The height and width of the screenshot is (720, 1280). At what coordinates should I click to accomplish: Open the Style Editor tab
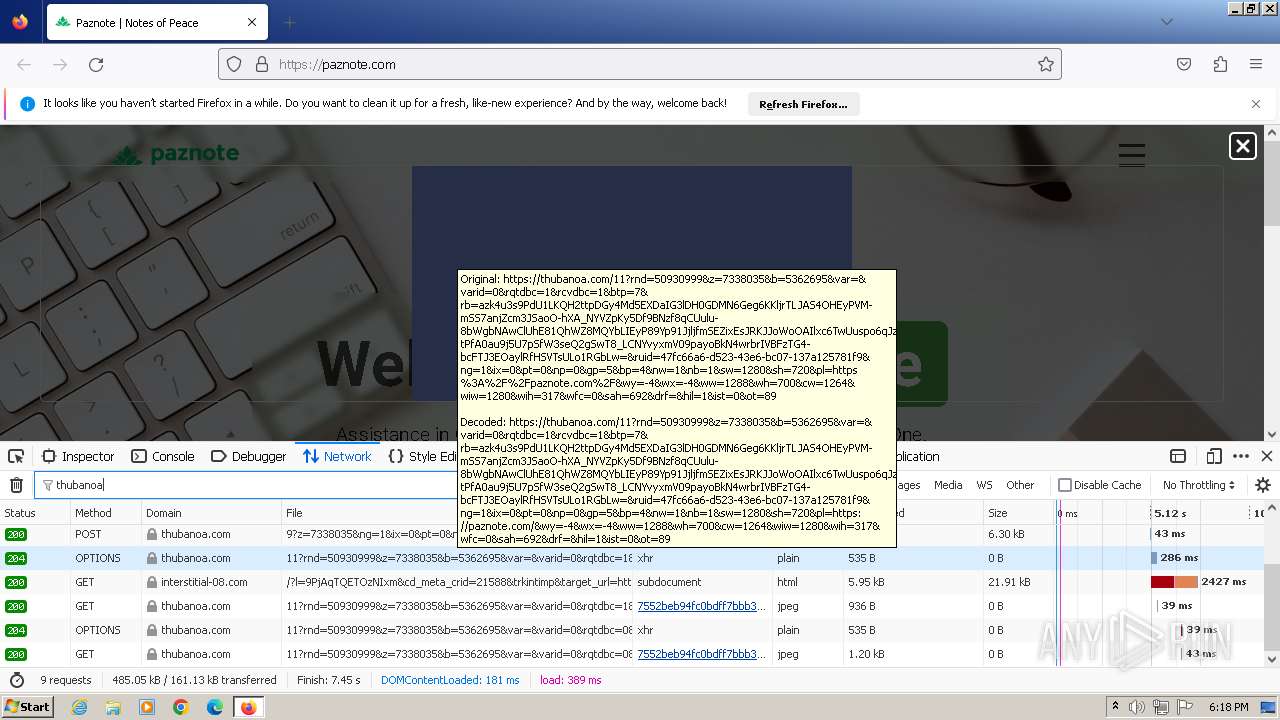click(421, 456)
